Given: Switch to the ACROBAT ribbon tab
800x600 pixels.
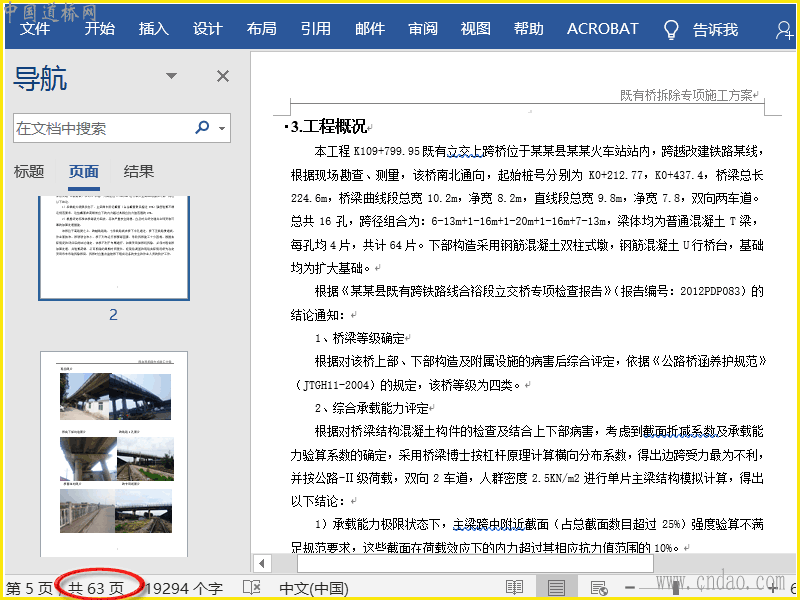Looking at the screenshot, I should 603,29.
